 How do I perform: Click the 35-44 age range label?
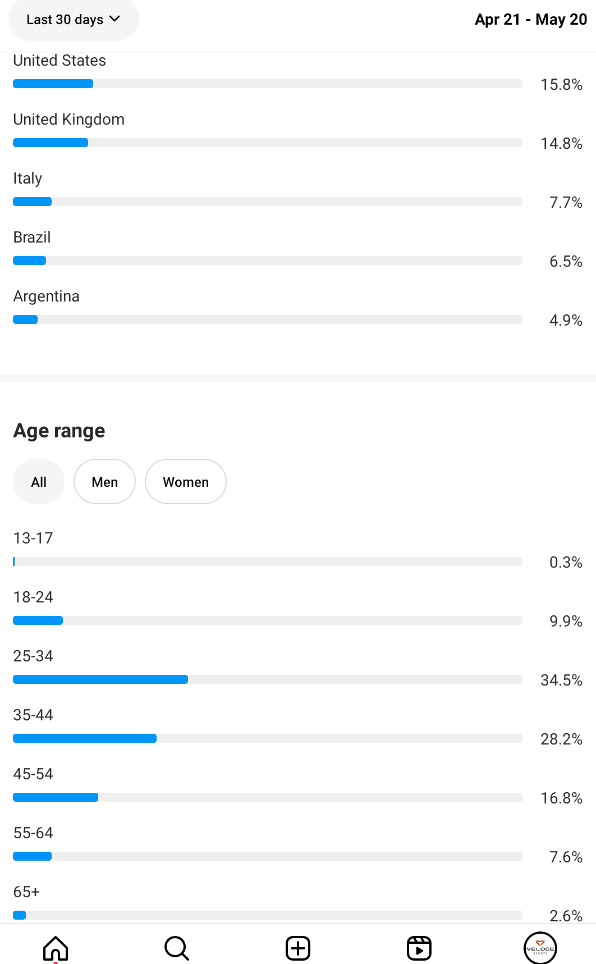click(33, 715)
